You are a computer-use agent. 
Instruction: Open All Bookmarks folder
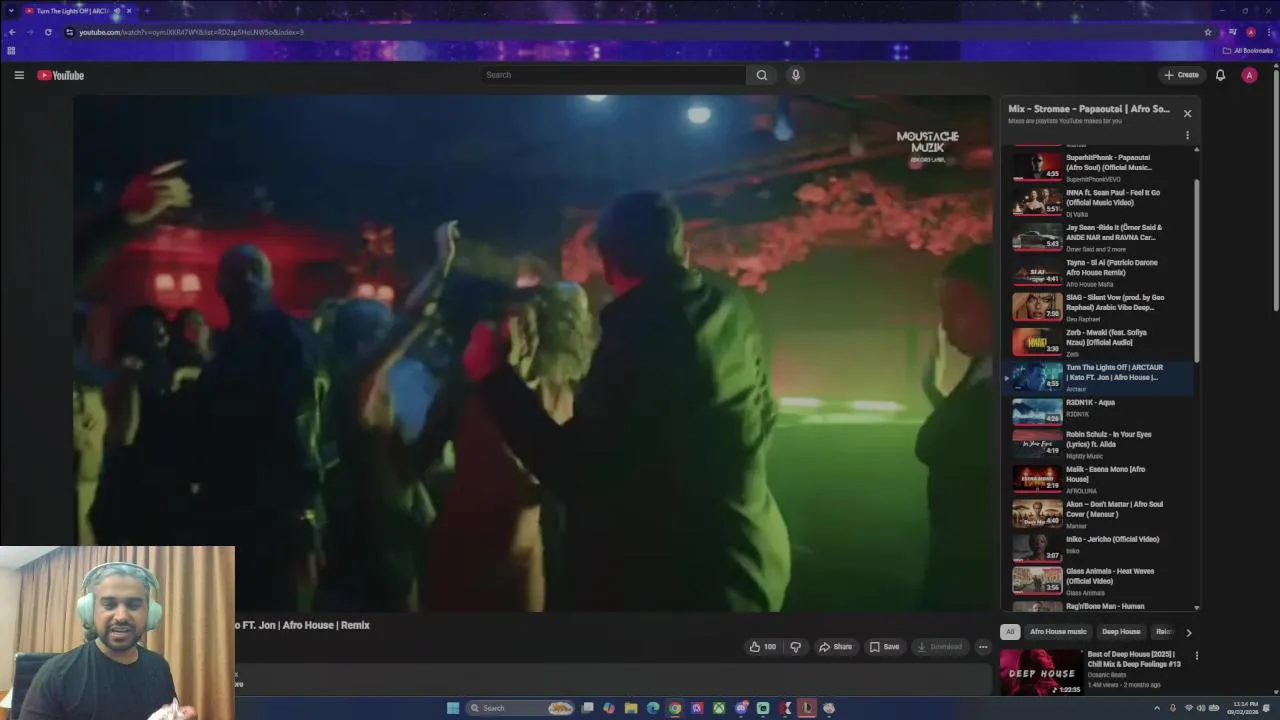[1246, 51]
